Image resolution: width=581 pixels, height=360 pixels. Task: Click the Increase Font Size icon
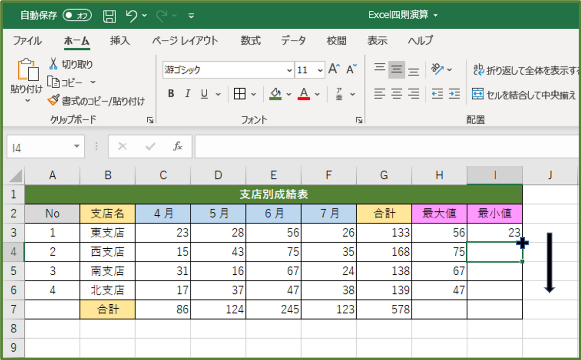pos(334,69)
